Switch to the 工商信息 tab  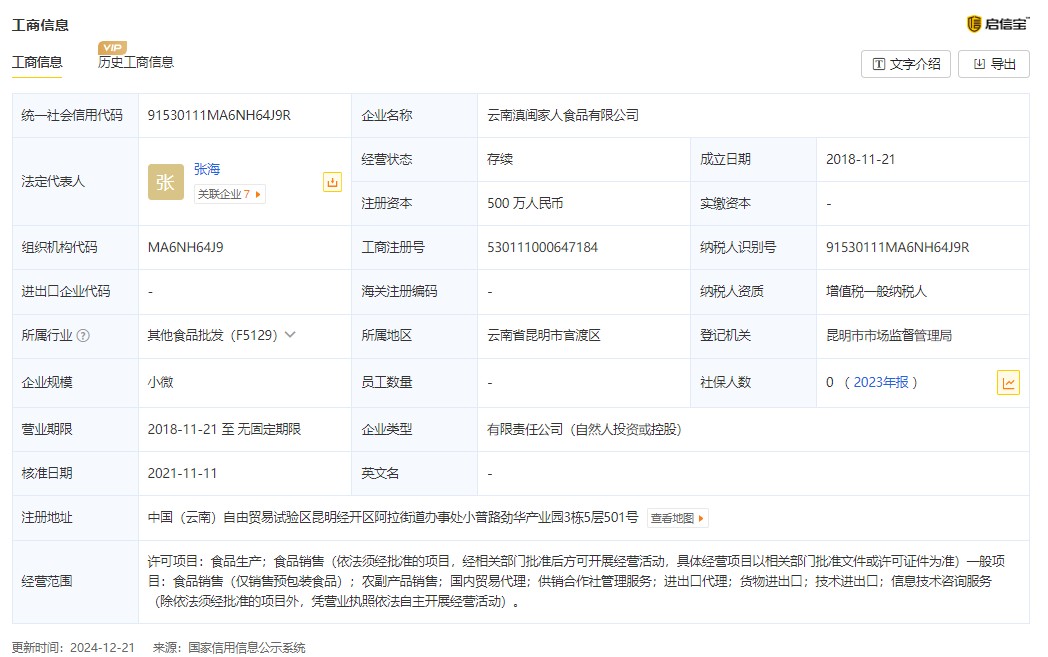(37, 62)
